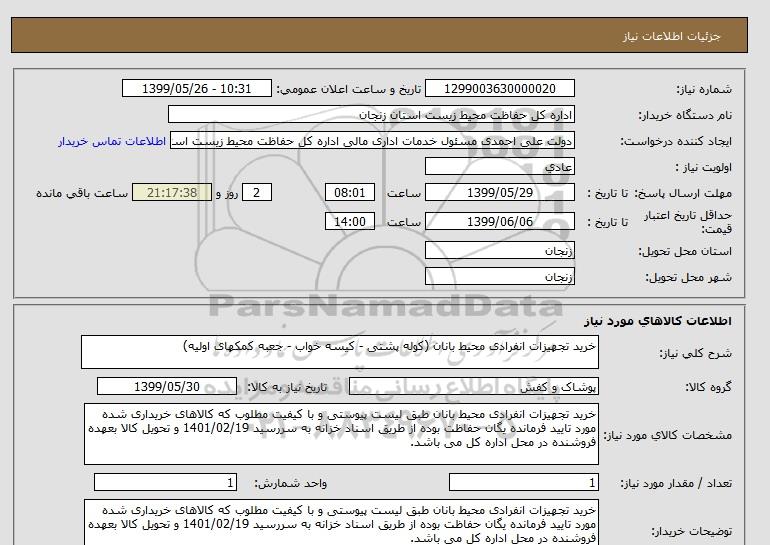Select the گروه کالا field پوشاک و کفش
Viewport: 770px width, 545px height.
point(474,386)
